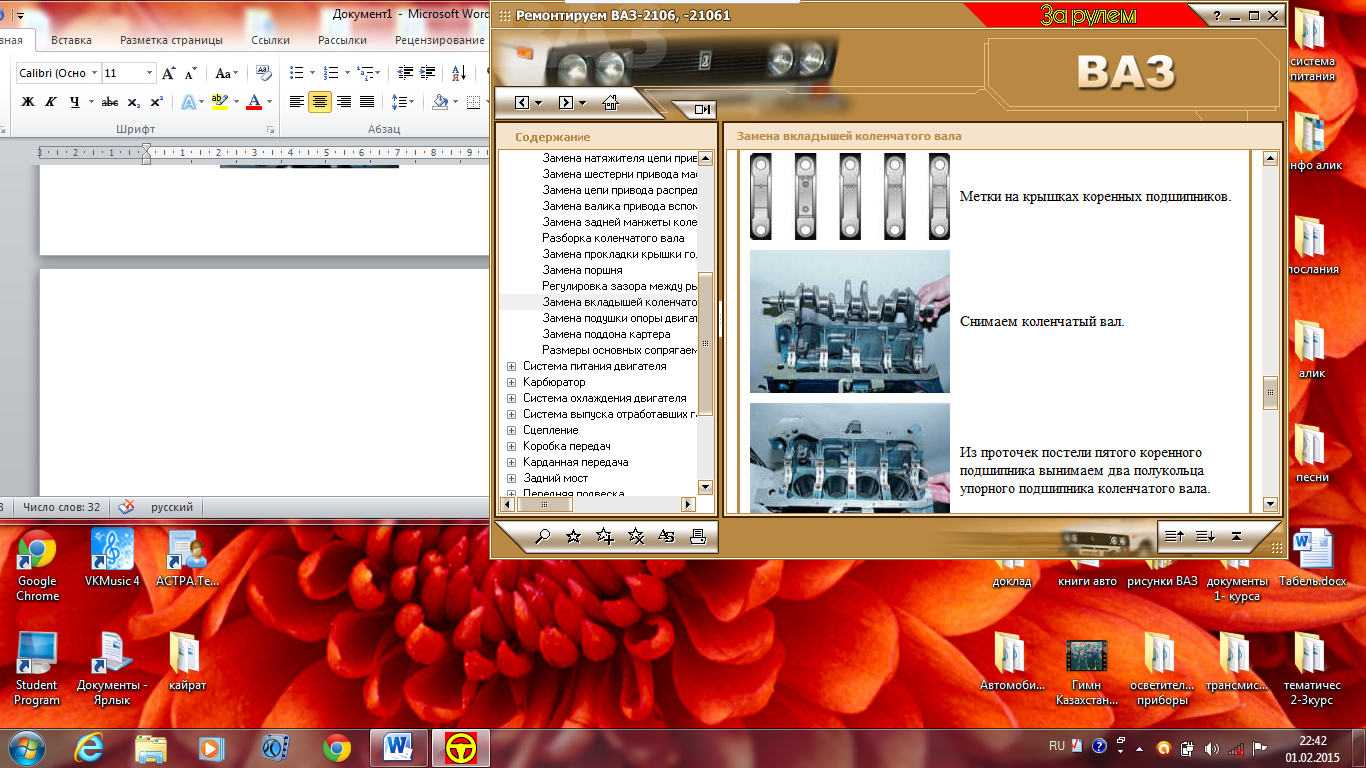1366x768 pixels.
Task: Open the Содержание panel header
Action: coord(553,137)
